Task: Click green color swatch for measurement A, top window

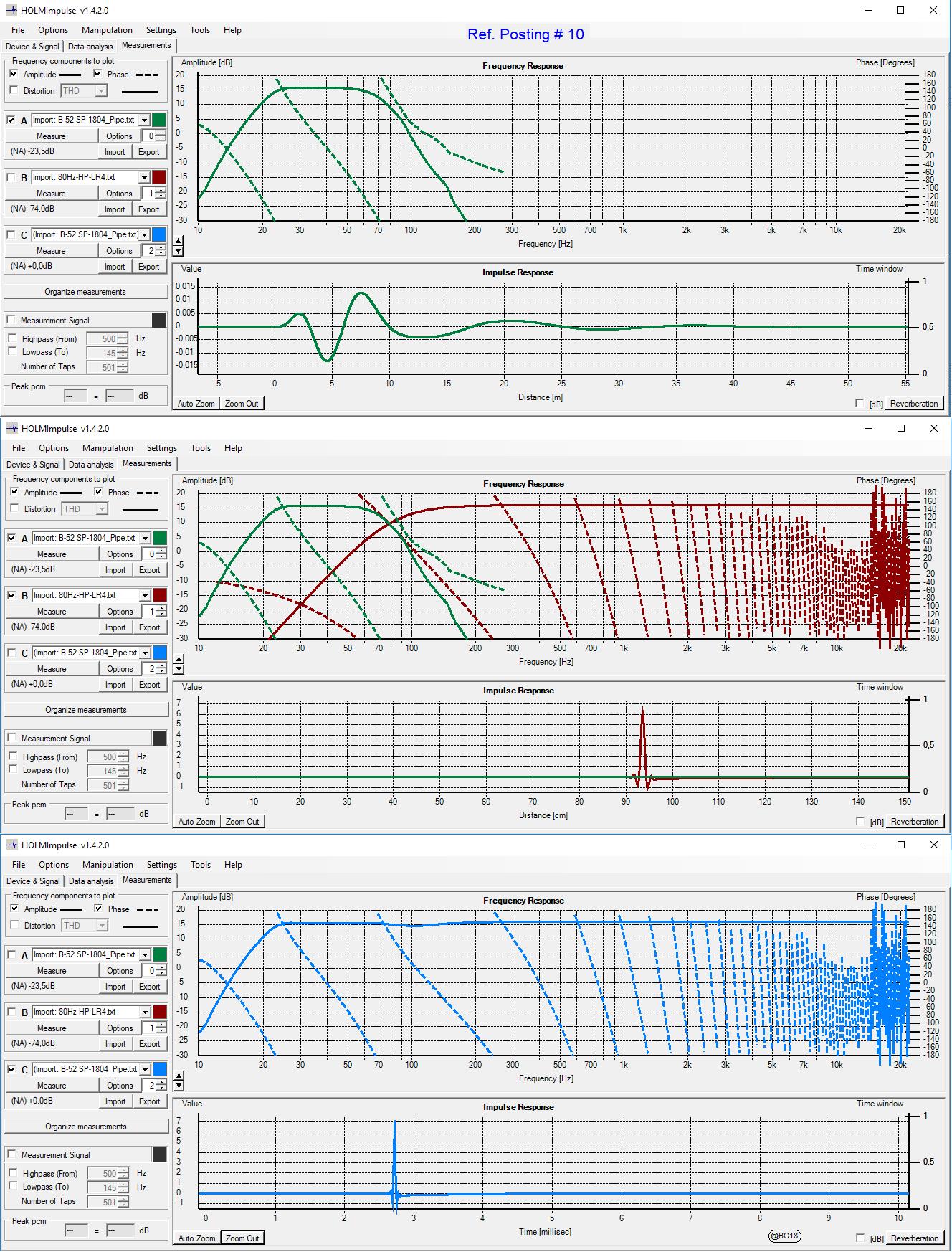Action: [159, 120]
